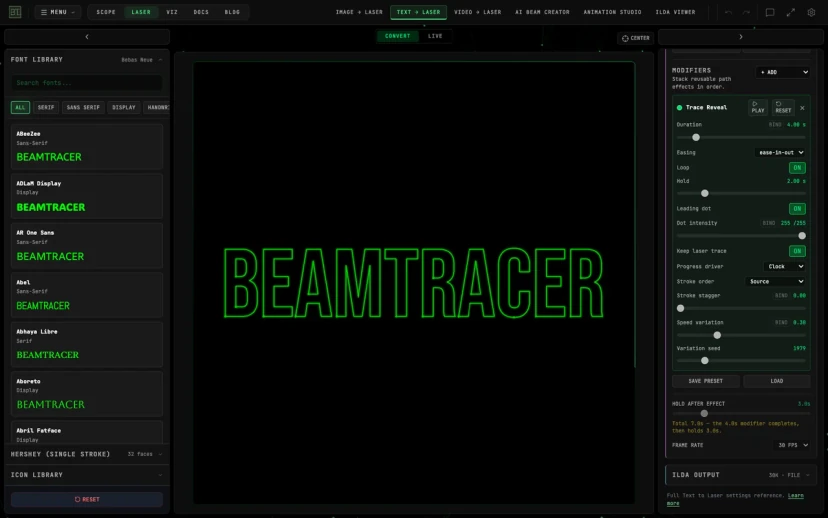This screenshot has width=828, height=518.
Task: Switch to Scope tab
Action: 106,12
